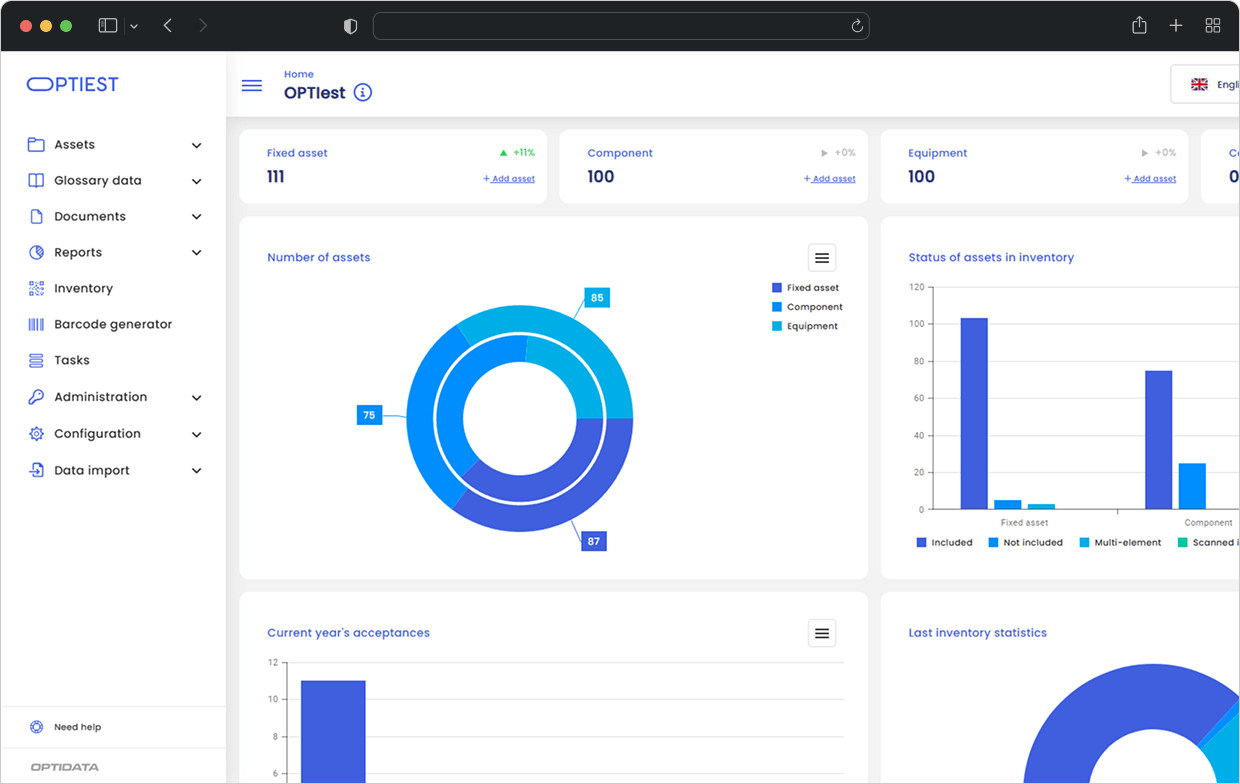Screen dimensions: 1240x784
Task: Expand the Glossary data chevron
Action: (x=197, y=182)
